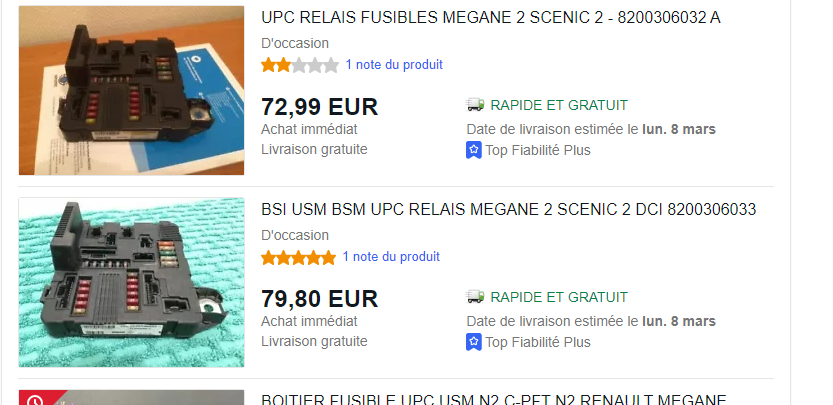Open the BSI USM BSM UPC RELAIS listing title
This screenshot has width=833, height=405.
coord(508,209)
